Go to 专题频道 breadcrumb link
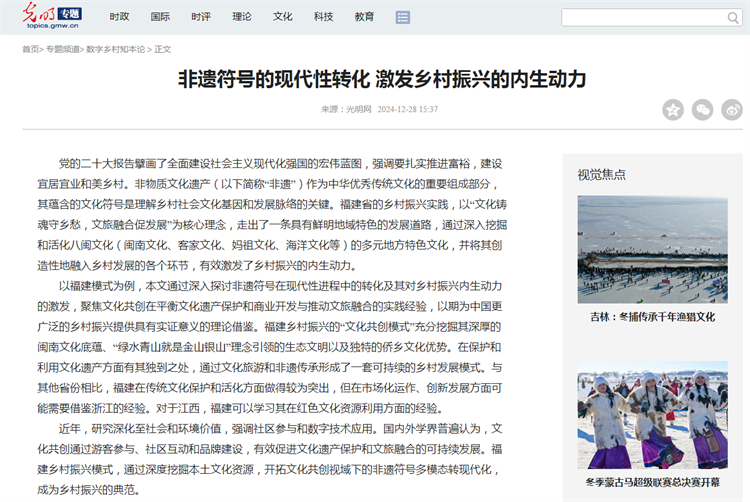The width and height of the screenshot is (750, 502). pyautogui.click(x=63, y=49)
